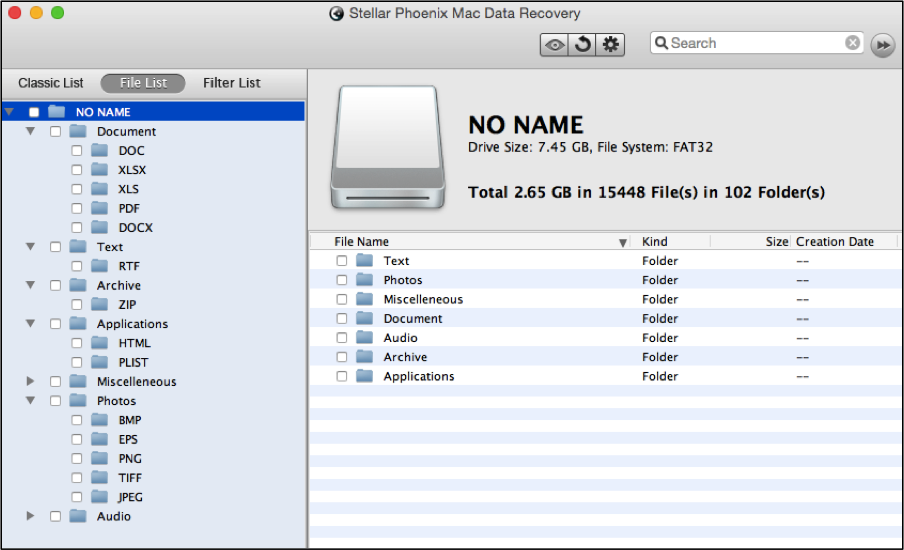904x550 pixels.
Task: Check the Miscelleneous row checkbox in file table
Action: (342, 299)
